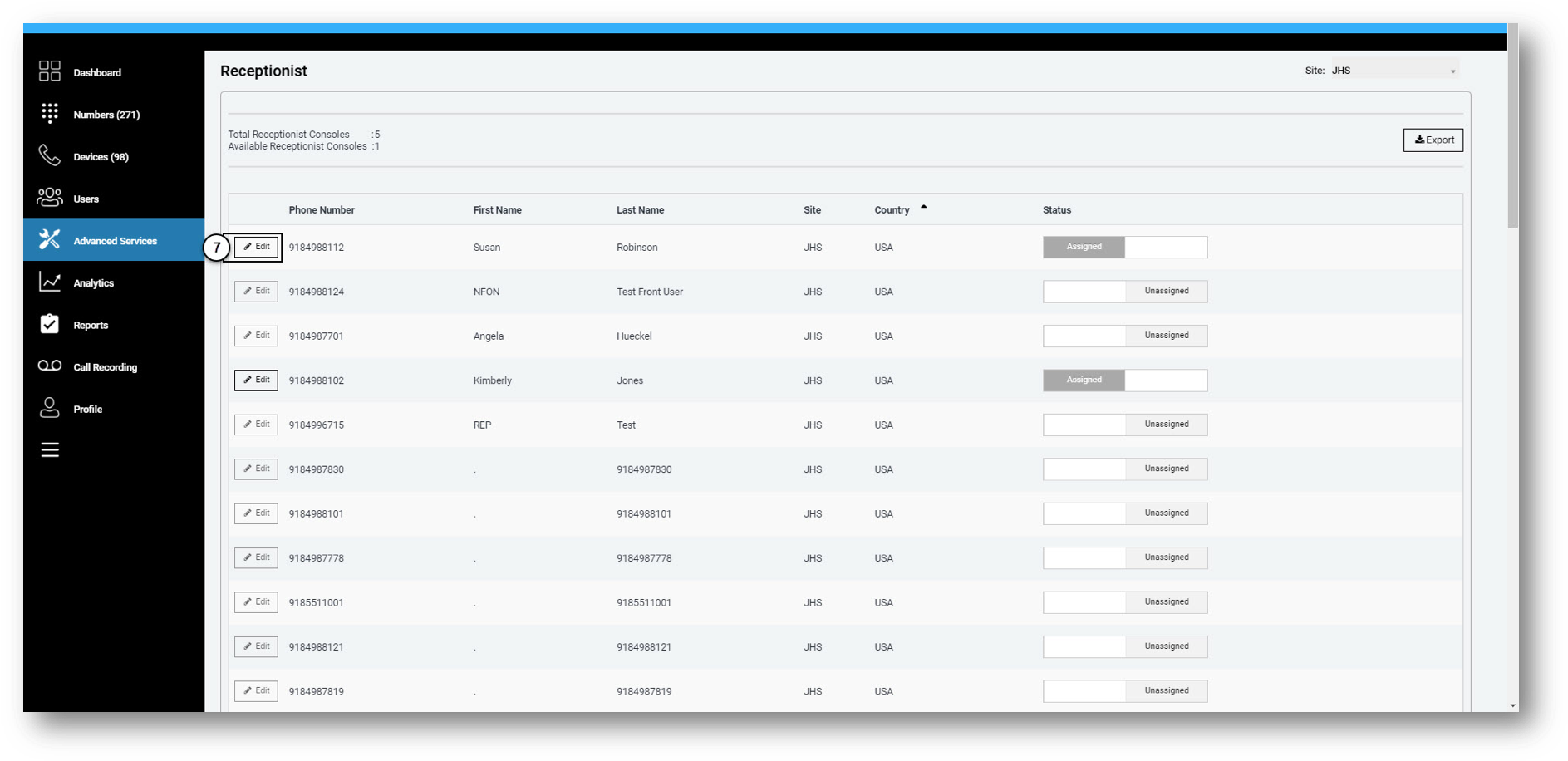Select the Reports clipboard icon
Viewport: 1568px width, 761px height.
49,324
